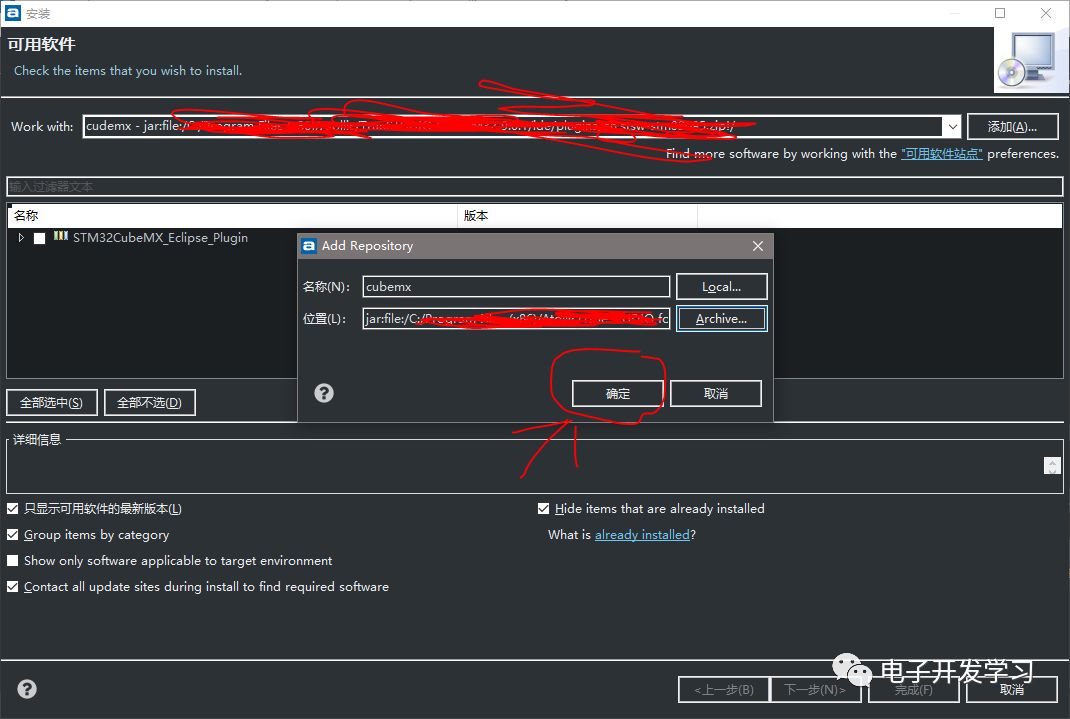Close the install window

tap(1045, 13)
